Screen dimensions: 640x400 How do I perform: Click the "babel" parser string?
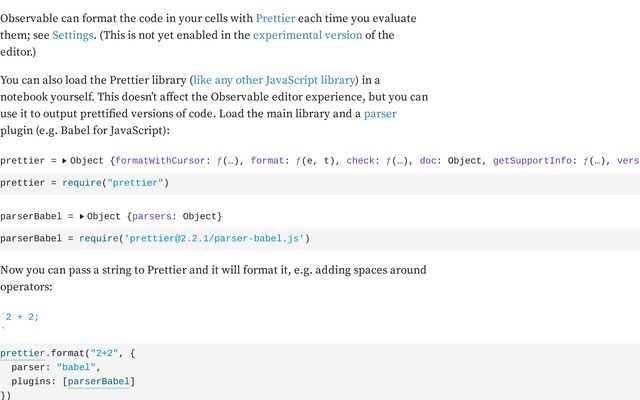click(76, 367)
